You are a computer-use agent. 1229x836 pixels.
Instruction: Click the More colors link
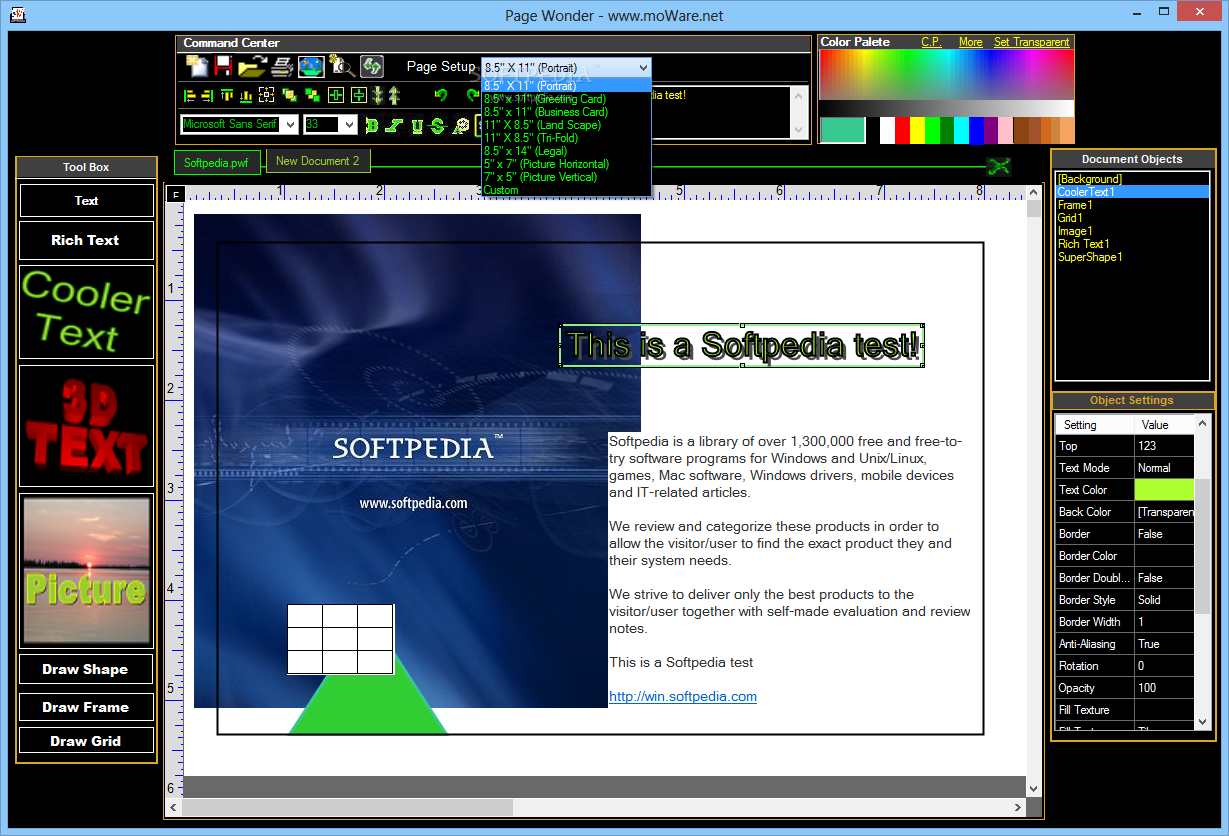[x=970, y=42]
